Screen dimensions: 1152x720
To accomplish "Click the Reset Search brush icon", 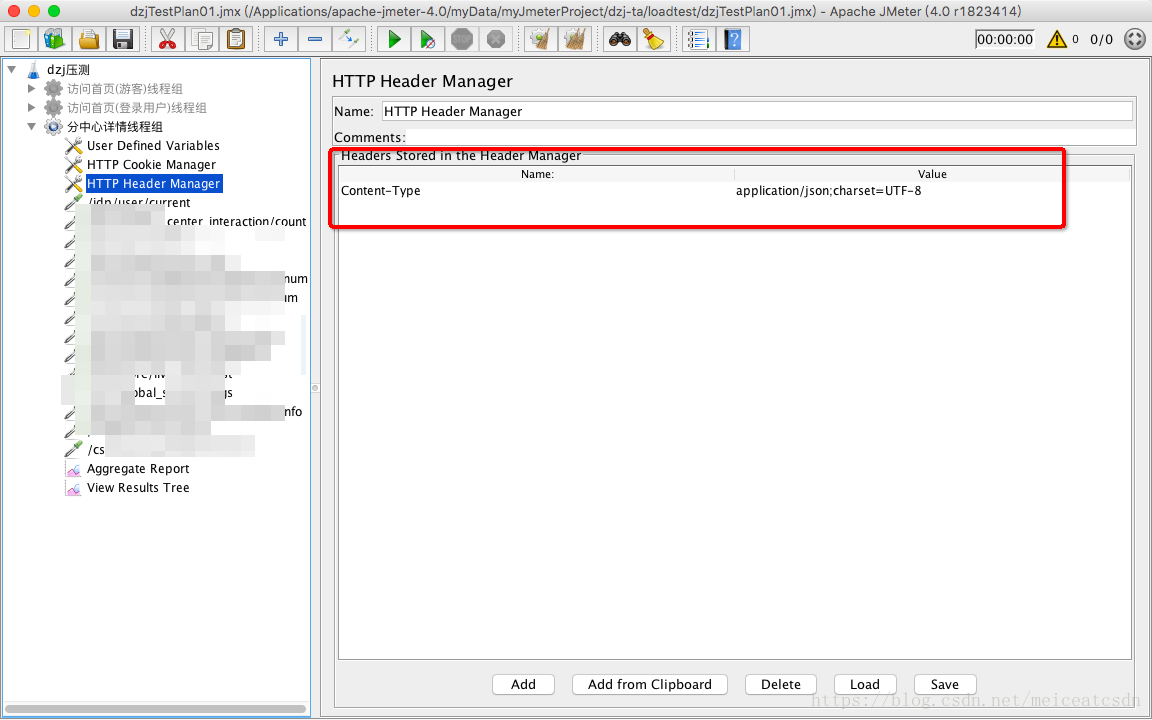I will pos(653,39).
